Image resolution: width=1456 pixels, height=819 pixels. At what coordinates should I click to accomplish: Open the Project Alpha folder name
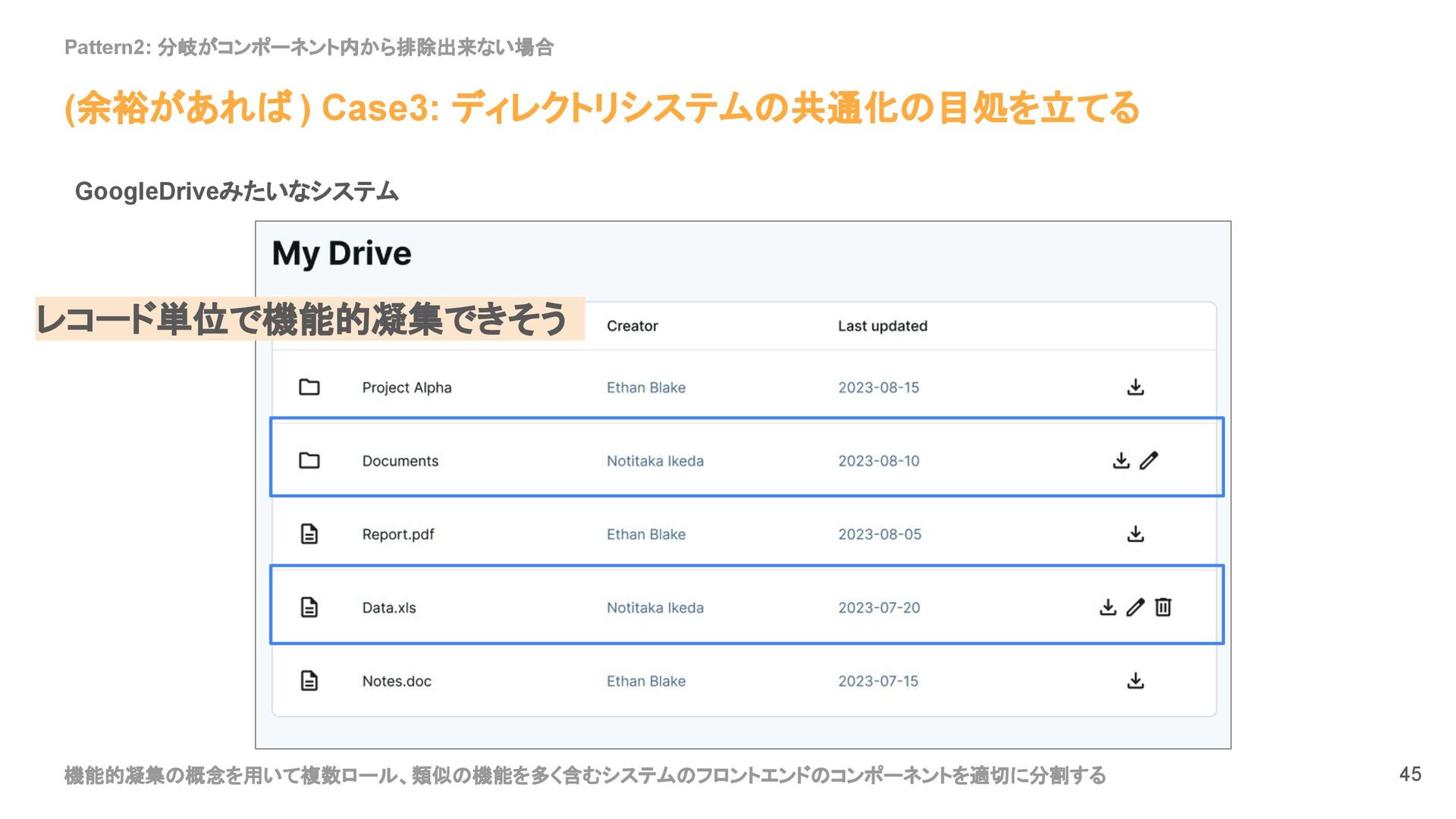[406, 388]
